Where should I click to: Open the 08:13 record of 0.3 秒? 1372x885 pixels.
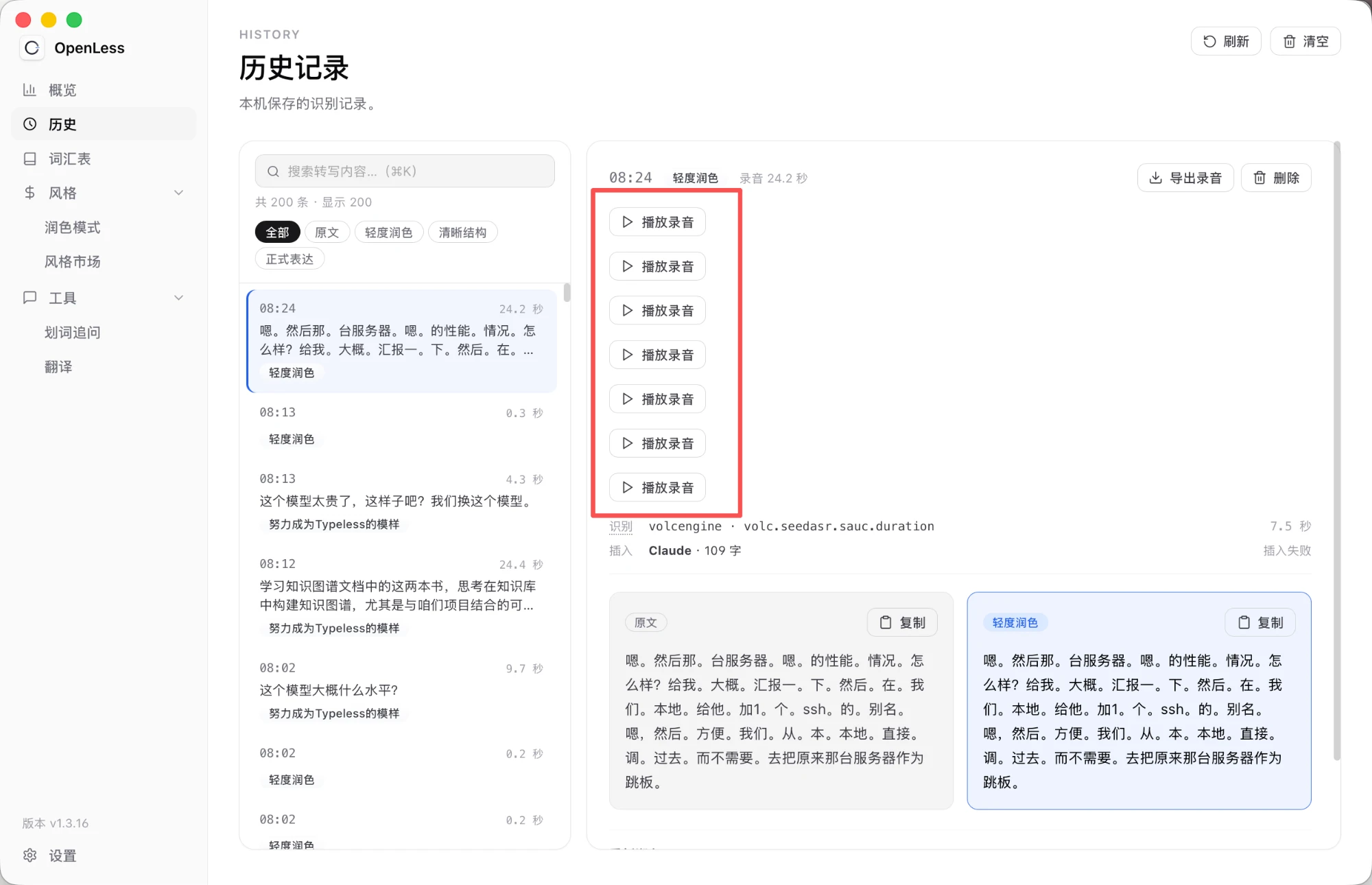click(x=402, y=426)
